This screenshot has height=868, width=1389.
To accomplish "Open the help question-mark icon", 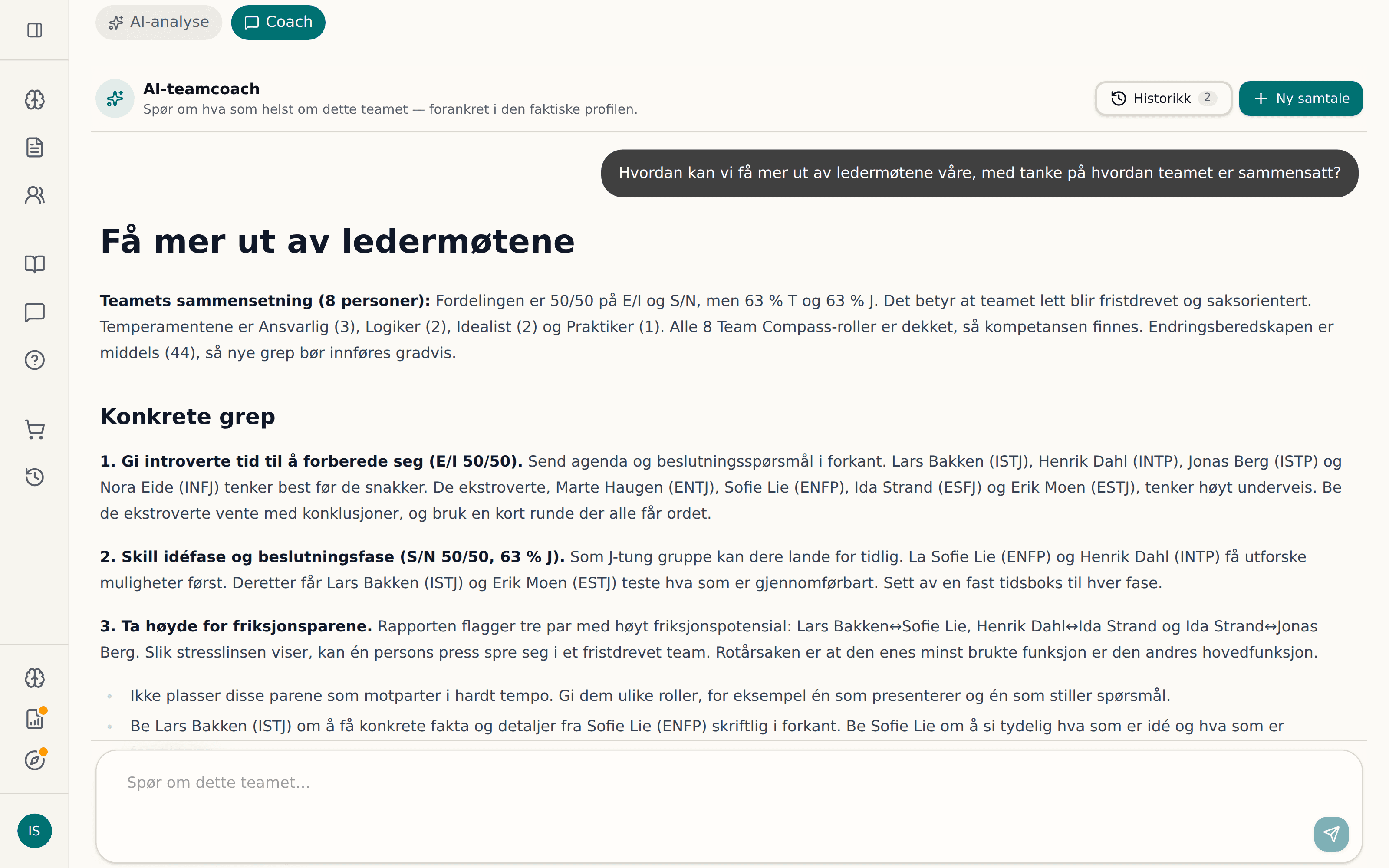I will pos(34,360).
